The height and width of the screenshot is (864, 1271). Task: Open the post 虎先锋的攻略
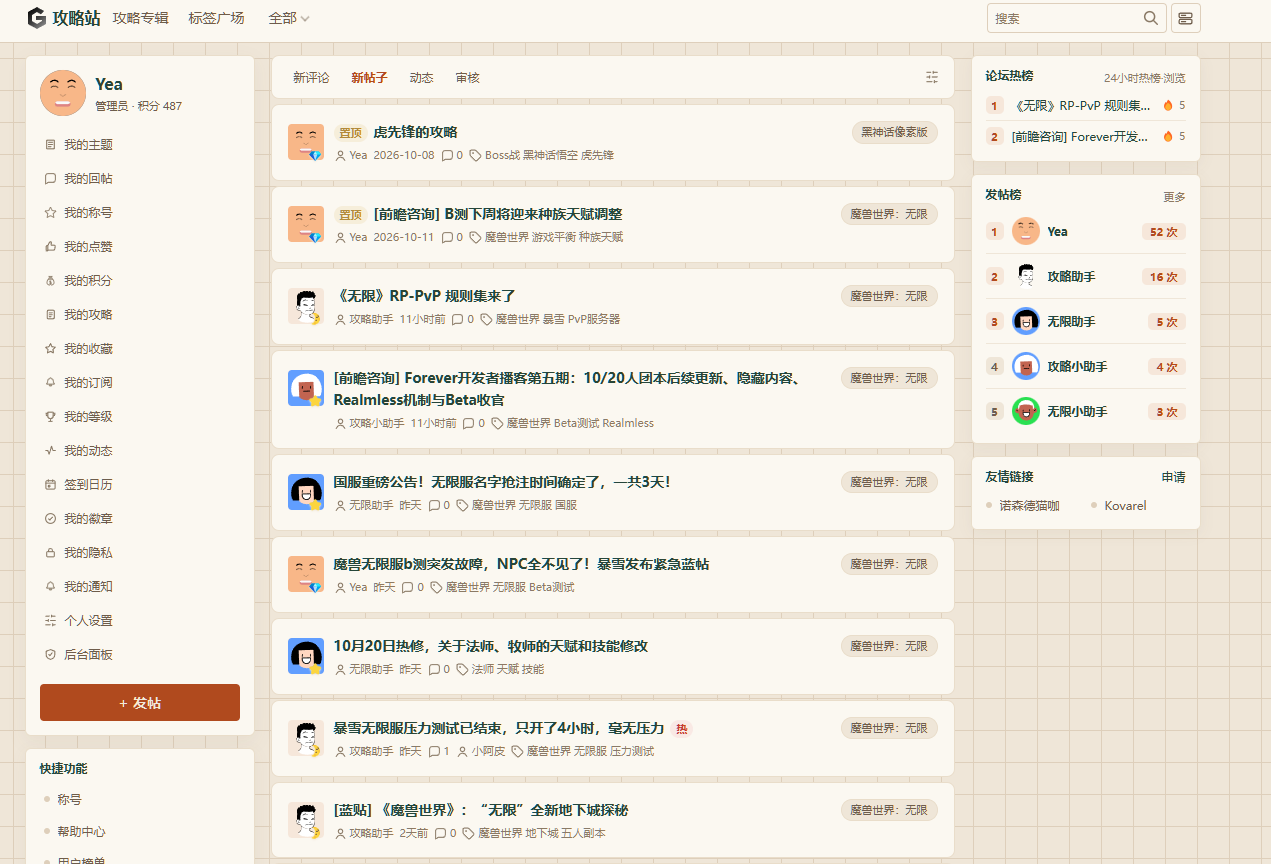tap(415, 132)
